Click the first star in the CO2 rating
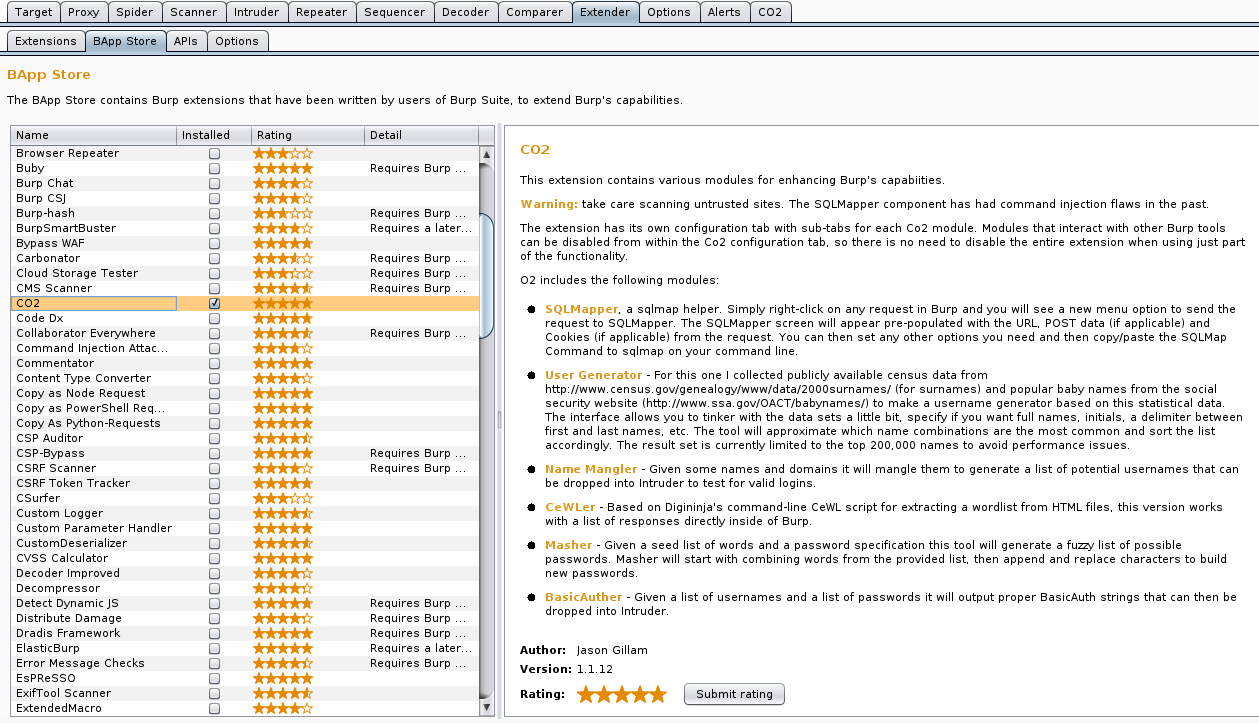The width and height of the screenshot is (1259, 723). pos(586,694)
